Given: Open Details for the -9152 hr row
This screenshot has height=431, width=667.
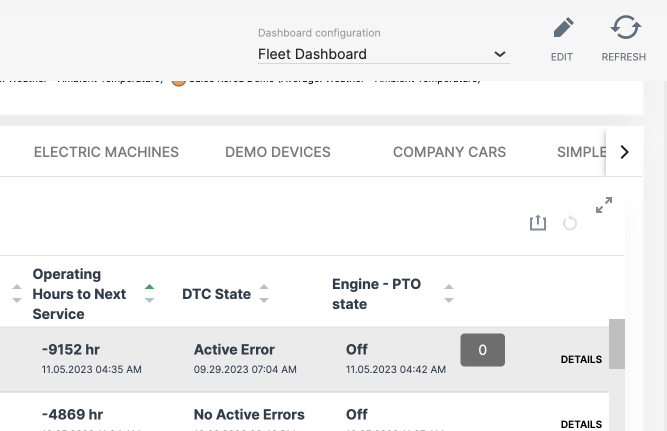Looking at the screenshot, I should (581, 359).
